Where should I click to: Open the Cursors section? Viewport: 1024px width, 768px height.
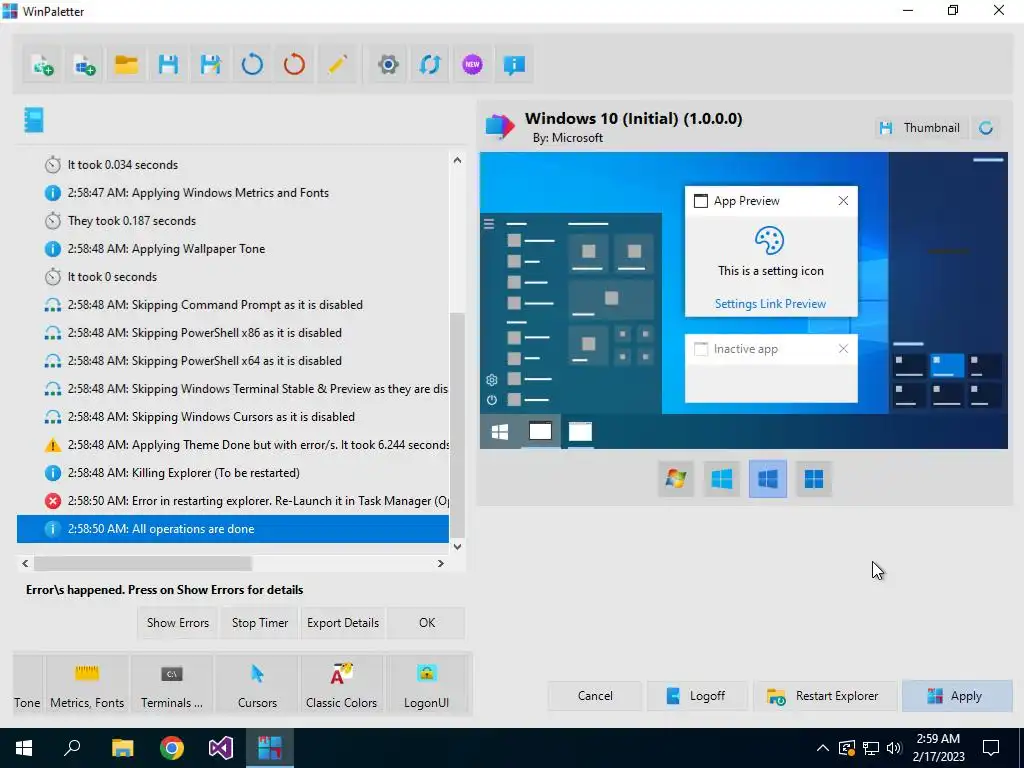pos(257,686)
